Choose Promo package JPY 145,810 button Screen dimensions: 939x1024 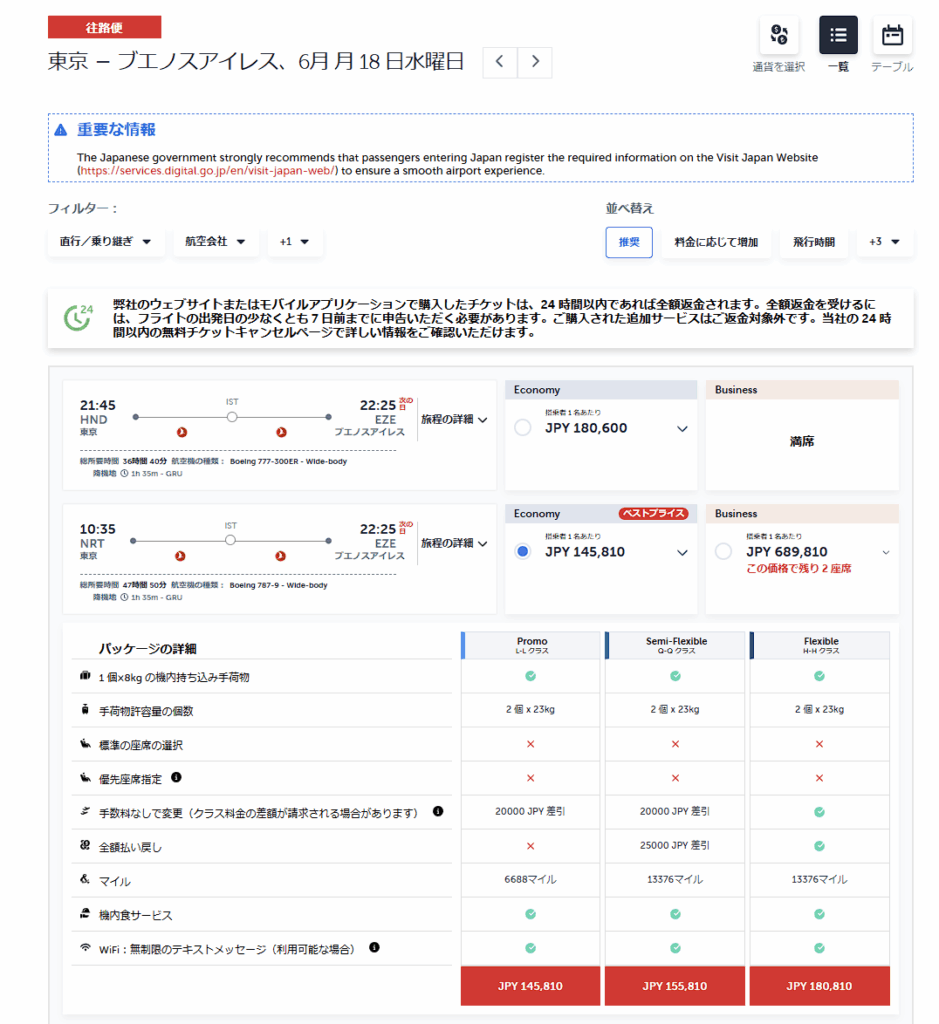(x=530, y=986)
